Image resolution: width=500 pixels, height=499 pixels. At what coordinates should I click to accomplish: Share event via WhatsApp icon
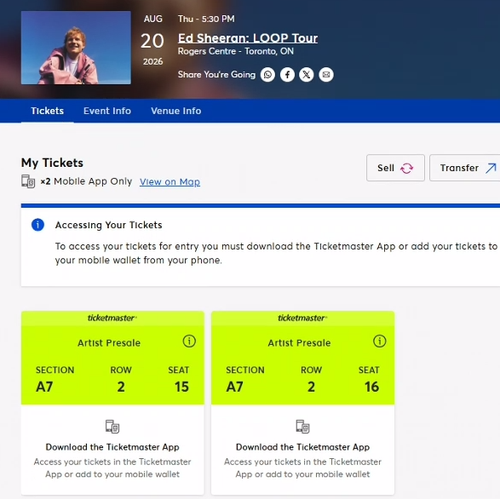[x=267, y=75]
